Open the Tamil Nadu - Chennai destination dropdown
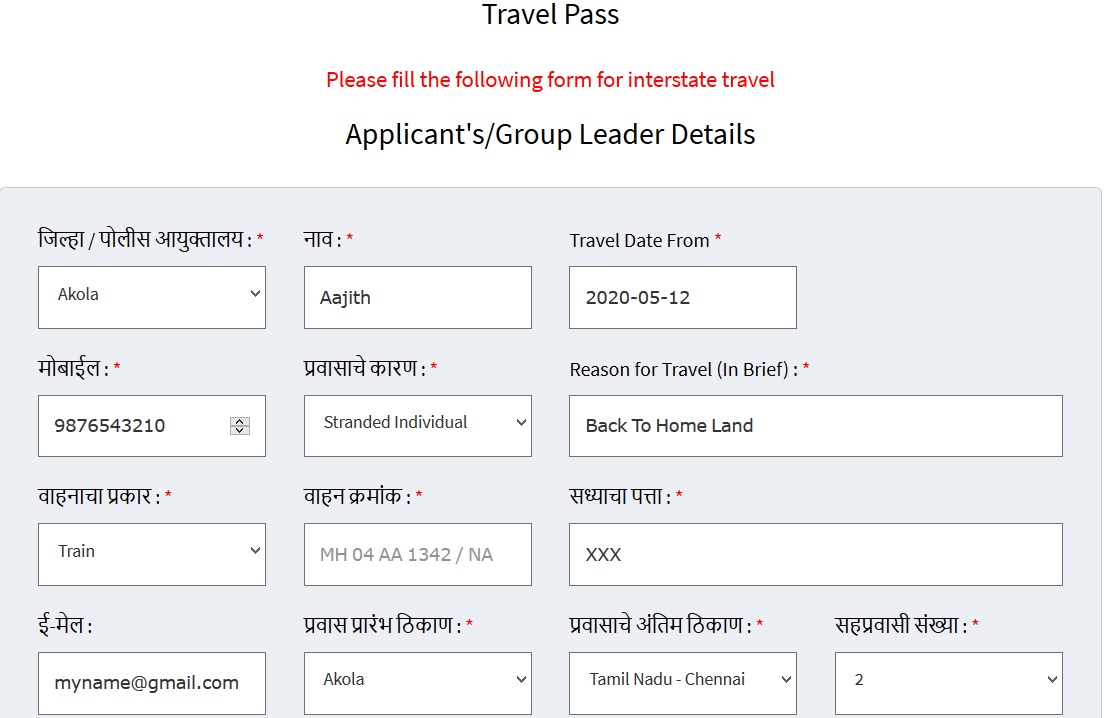Image resolution: width=1104 pixels, height=718 pixels. point(682,681)
